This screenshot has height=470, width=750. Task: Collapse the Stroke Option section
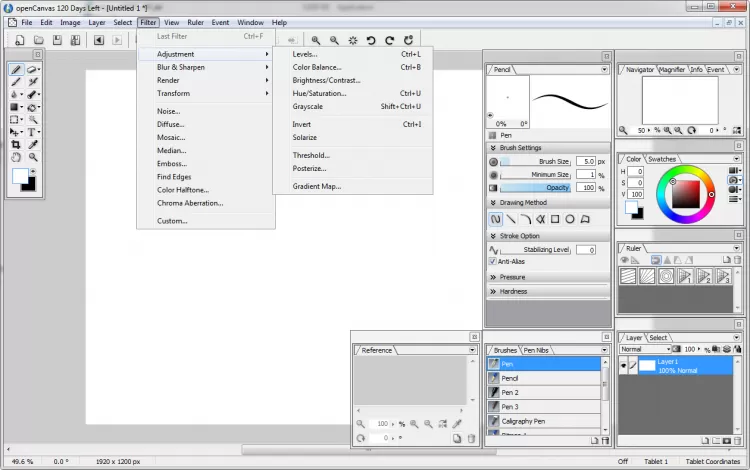(493, 236)
